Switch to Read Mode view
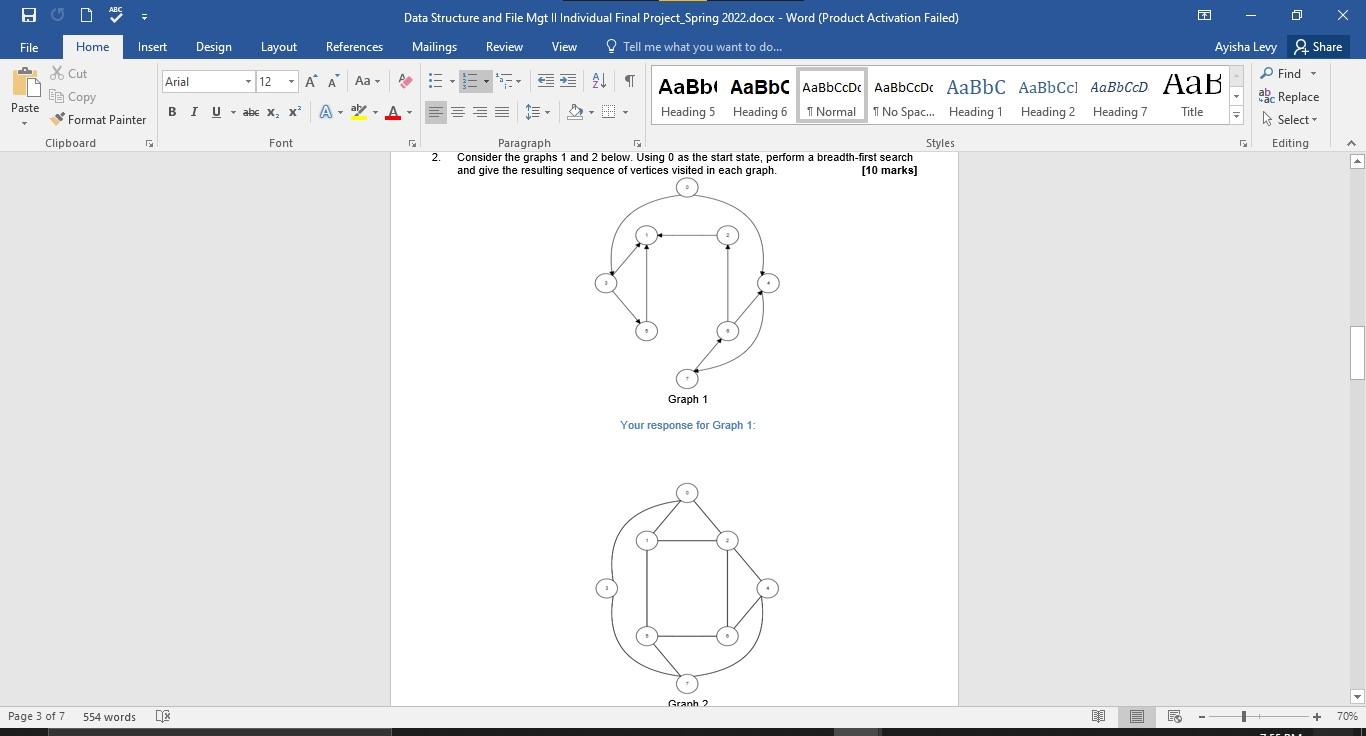 pyautogui.click(x=1098, y=716)
